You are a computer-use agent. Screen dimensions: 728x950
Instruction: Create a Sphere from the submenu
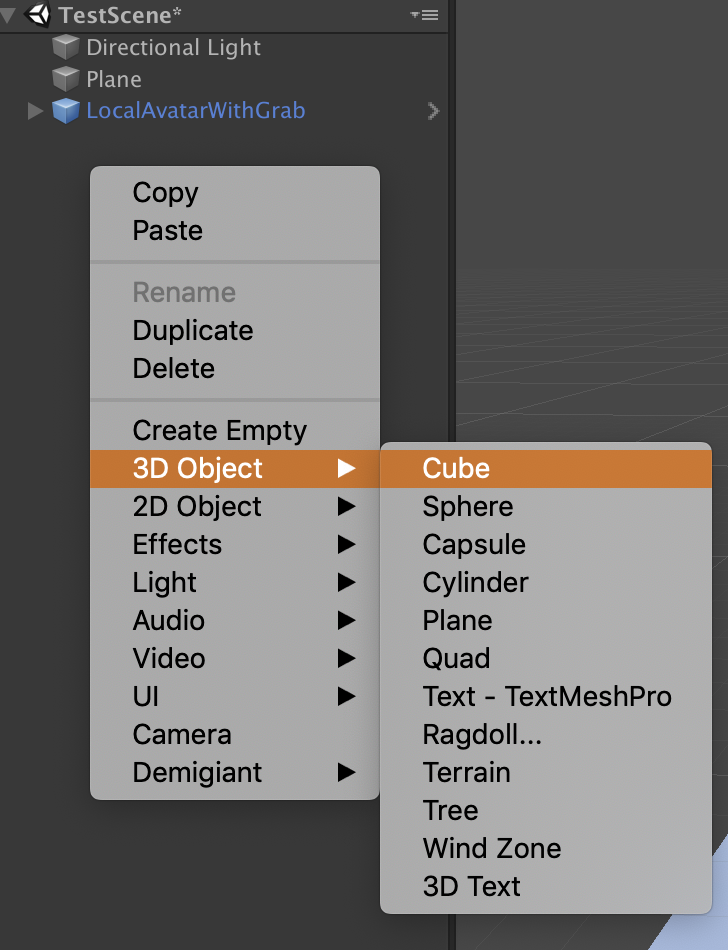(546, 507)
